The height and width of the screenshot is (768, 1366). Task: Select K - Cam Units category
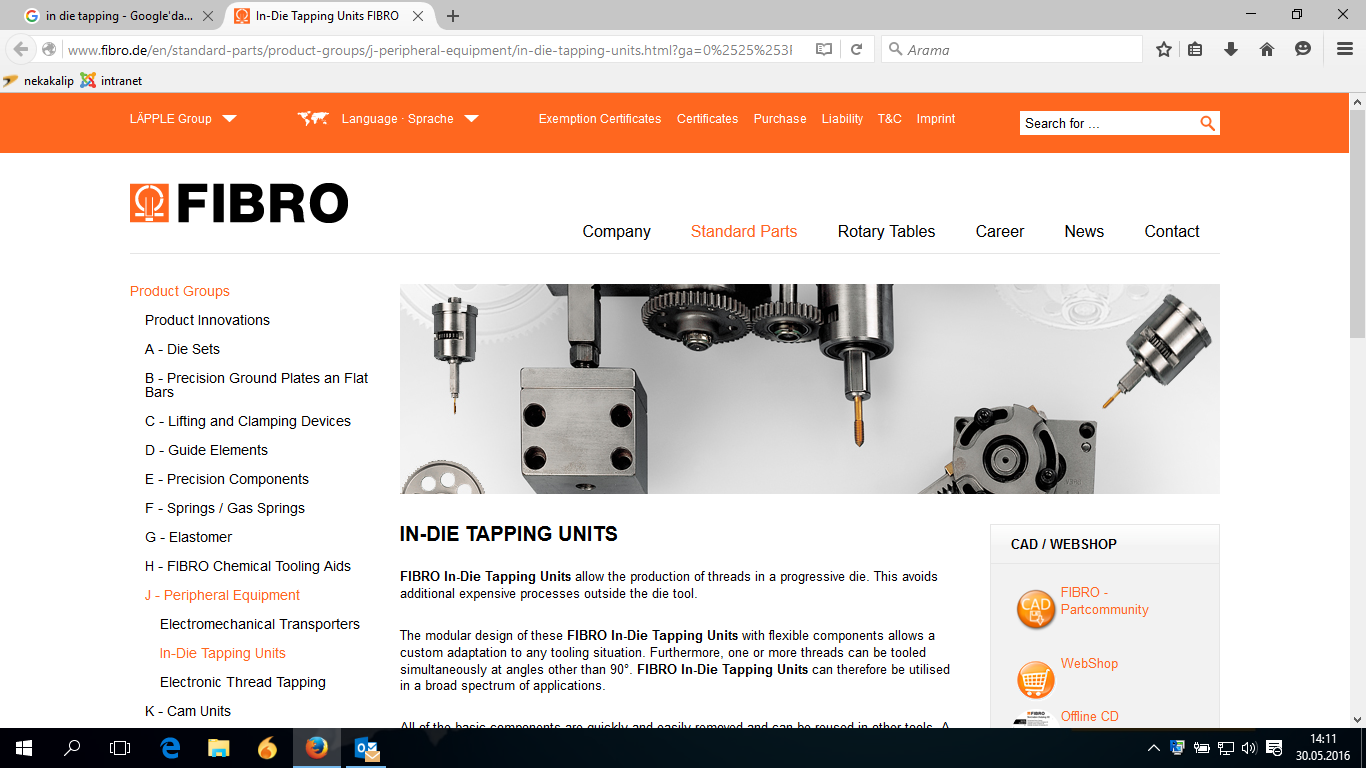[x=188, y=711]
